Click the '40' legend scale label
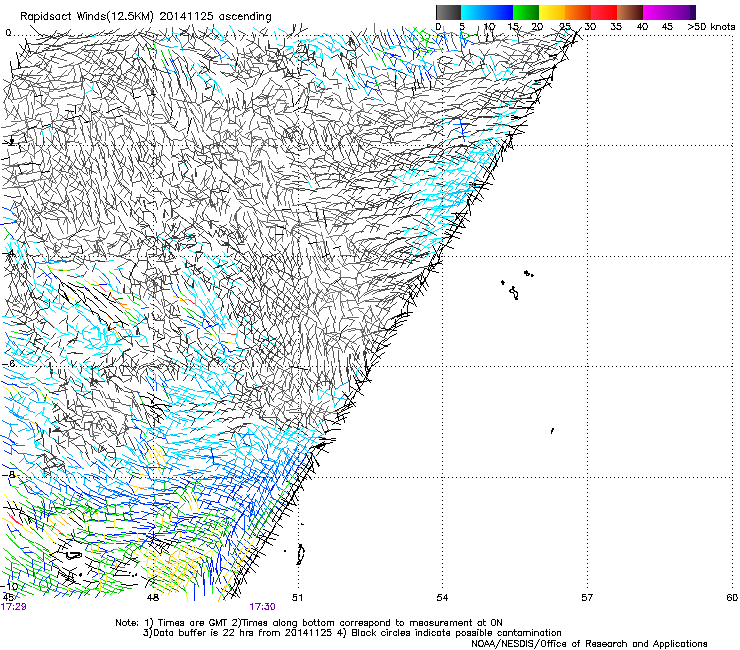The image size is (740, 650). coord(642,27)
